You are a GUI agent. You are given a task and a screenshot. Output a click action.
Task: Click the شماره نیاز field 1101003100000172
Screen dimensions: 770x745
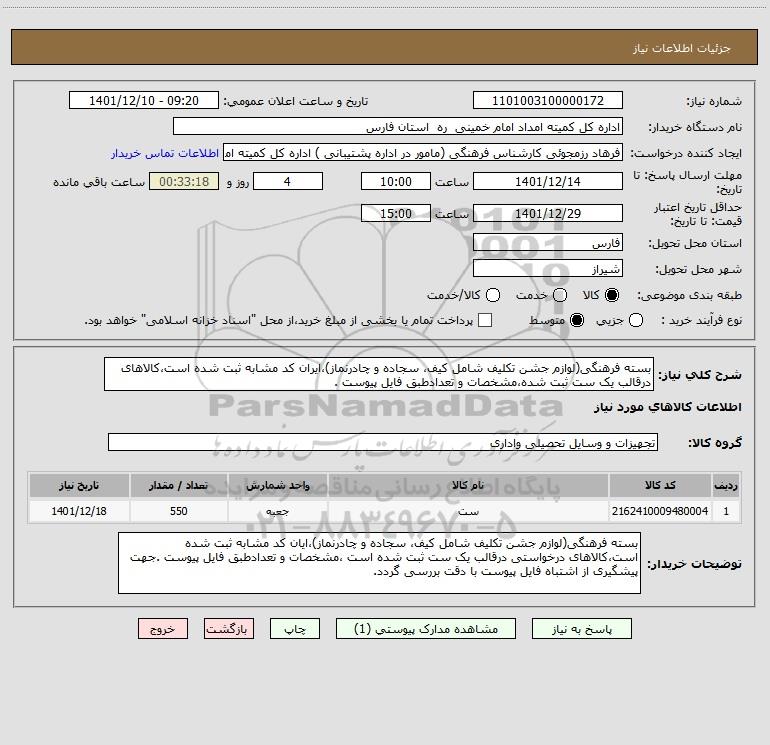click(x=548, y=100)
